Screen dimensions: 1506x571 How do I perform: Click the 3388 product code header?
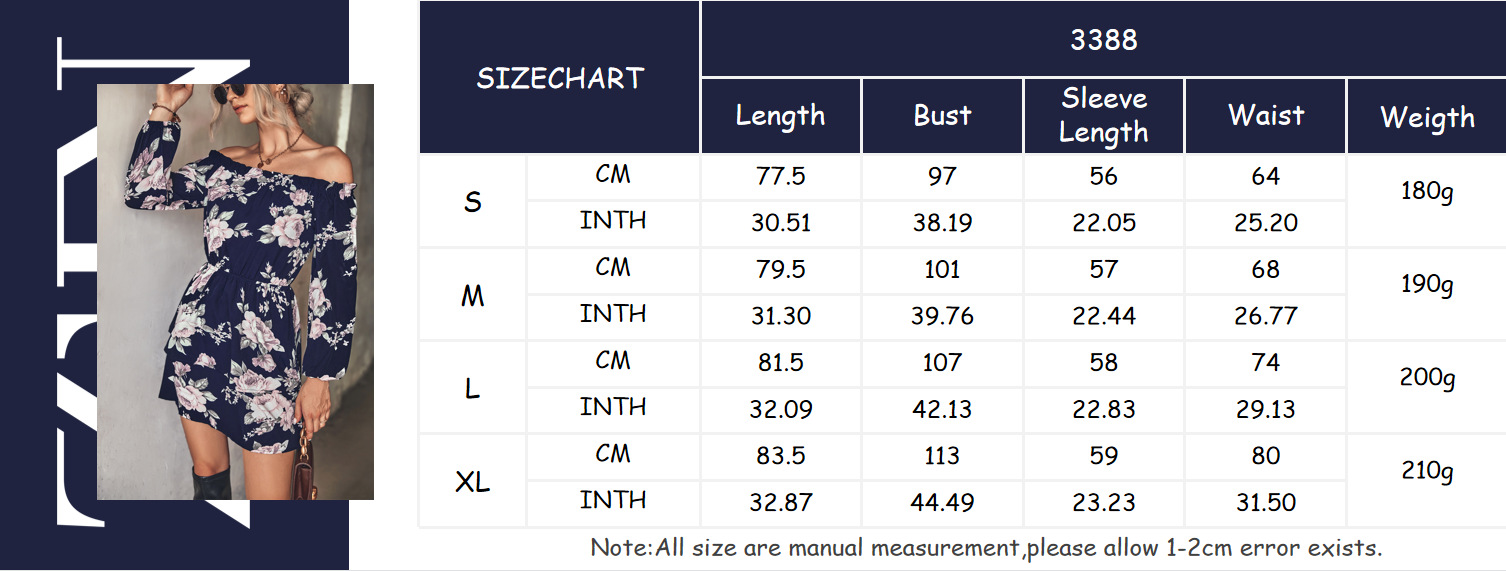click(x=1103, y=39)
